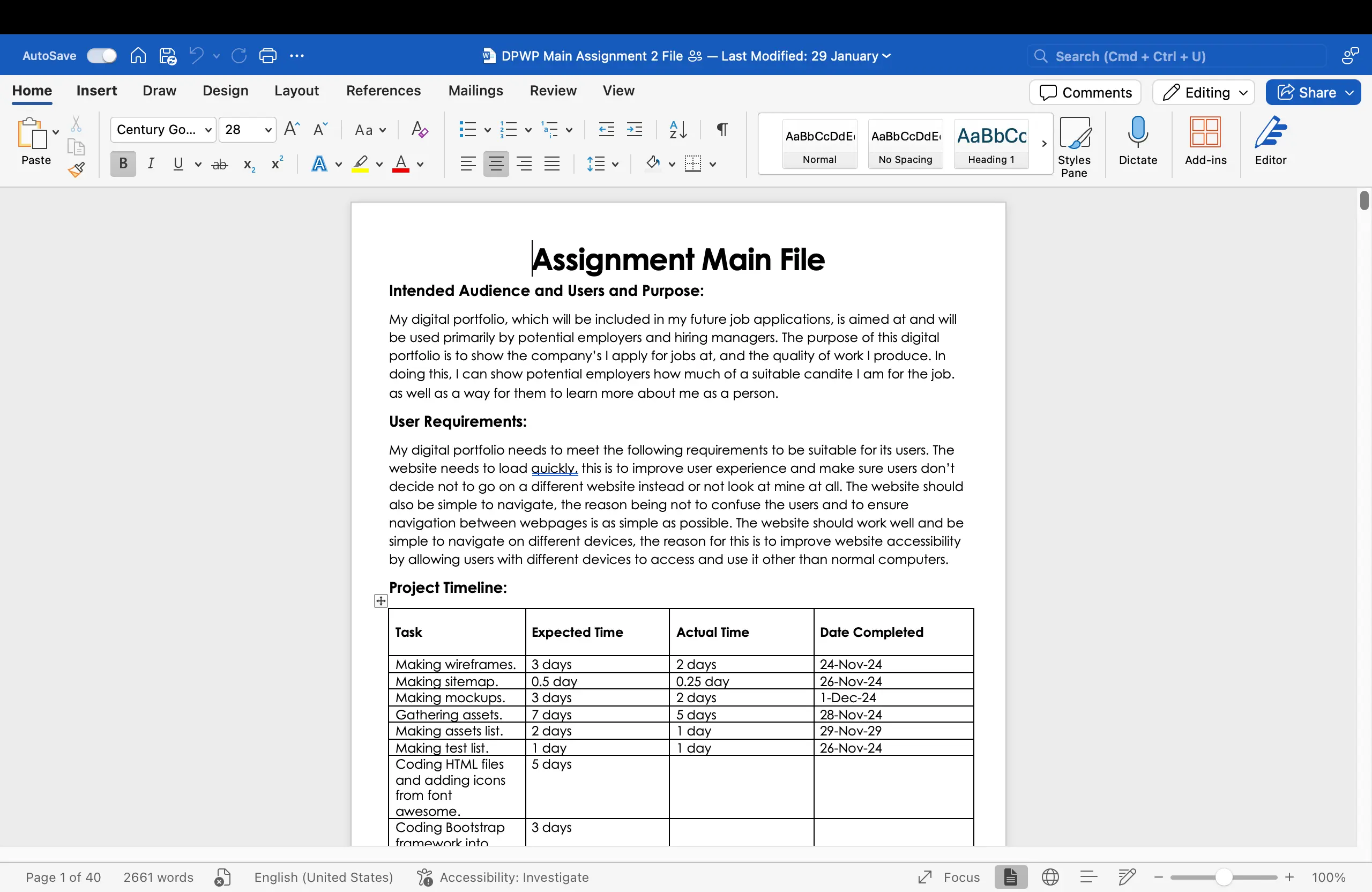Open the Comments panel

(x=1084, y=92)
